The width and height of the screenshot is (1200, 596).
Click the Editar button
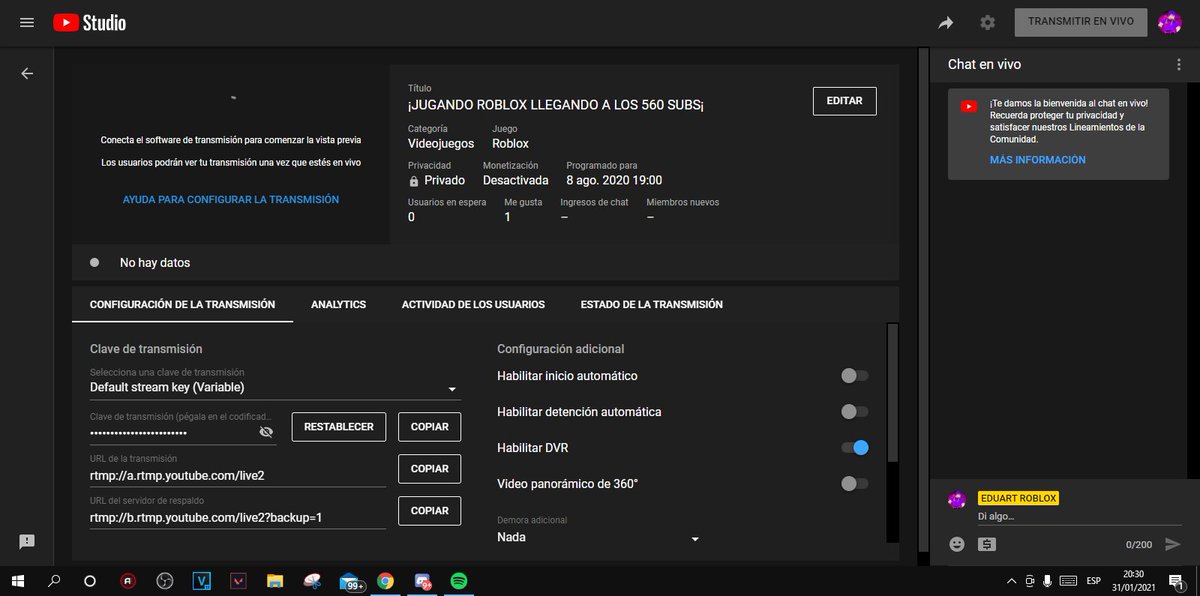(844, 101)
